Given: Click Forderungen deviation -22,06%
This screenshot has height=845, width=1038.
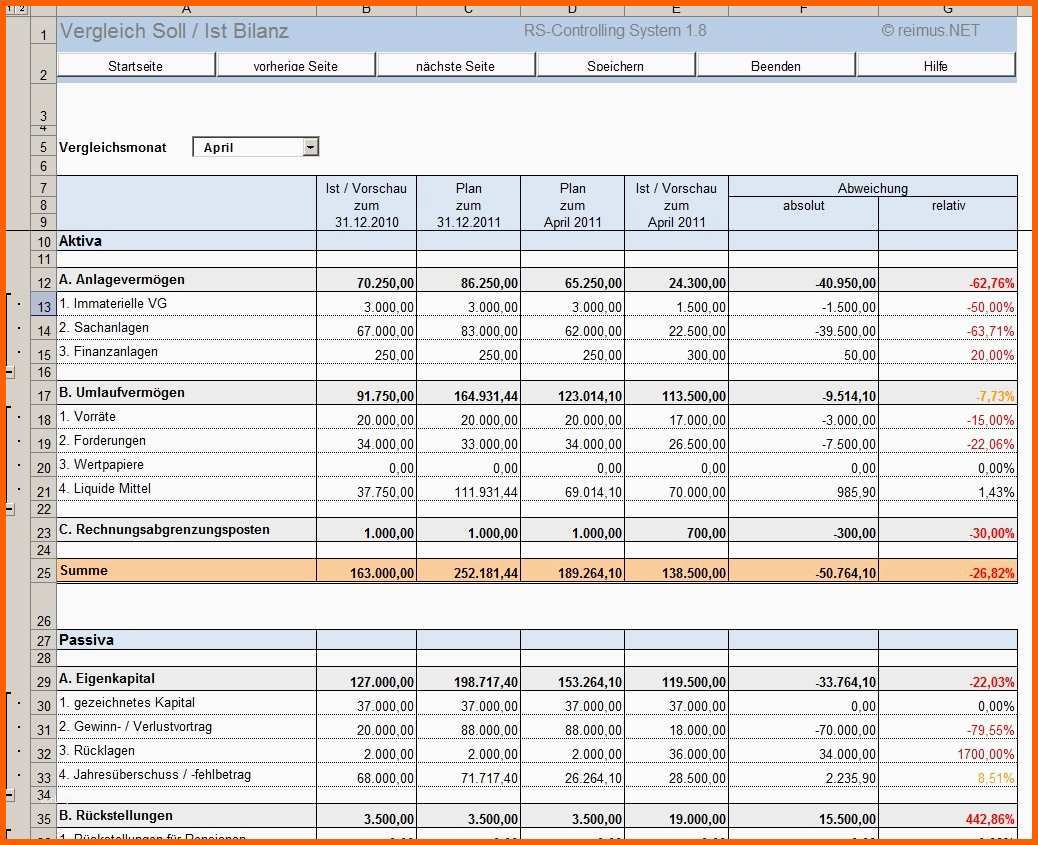Looking at the screenshot, I should pyautogui.click(x=991, y=444).
